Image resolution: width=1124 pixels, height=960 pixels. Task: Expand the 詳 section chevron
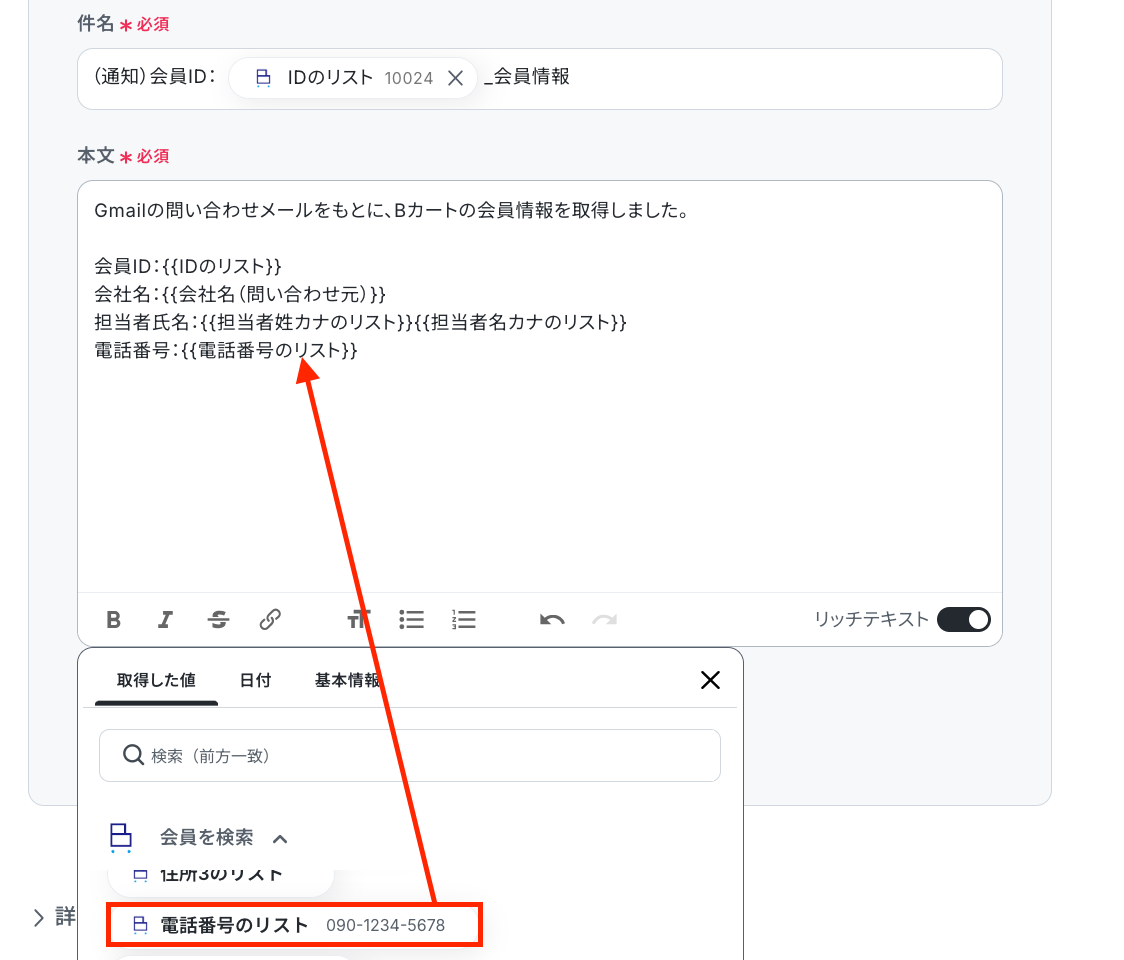[x=39, y=917]
